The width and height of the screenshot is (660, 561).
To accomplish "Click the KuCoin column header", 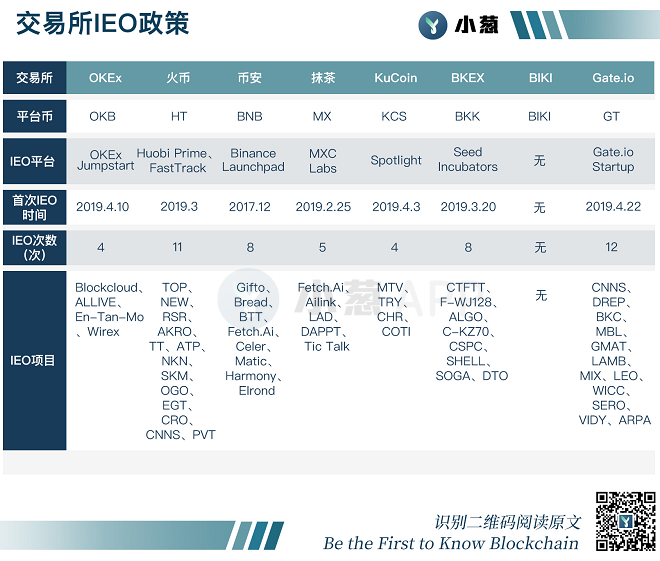I will pos(395,78).
